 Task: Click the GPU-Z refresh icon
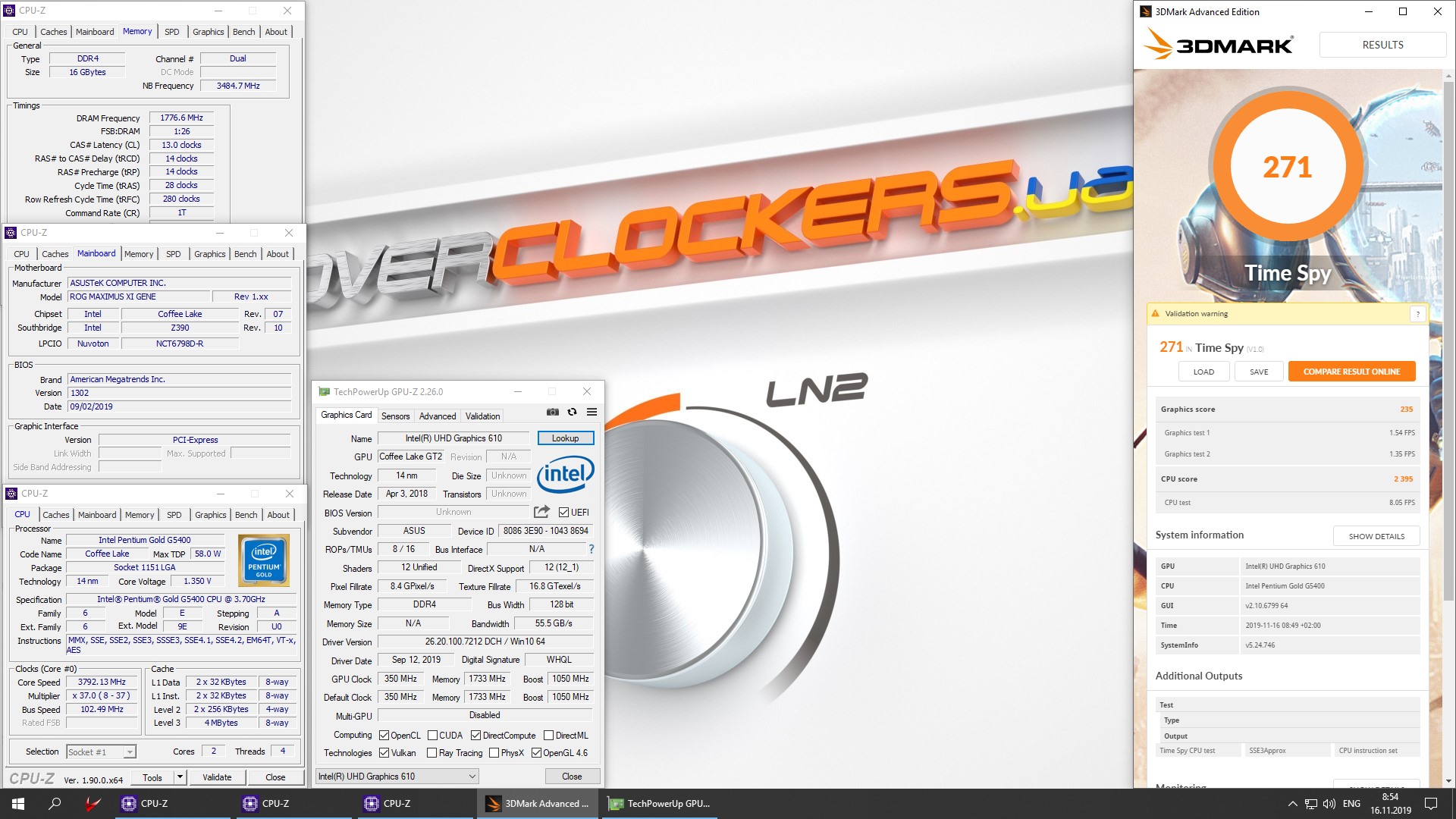click(573, 412)
